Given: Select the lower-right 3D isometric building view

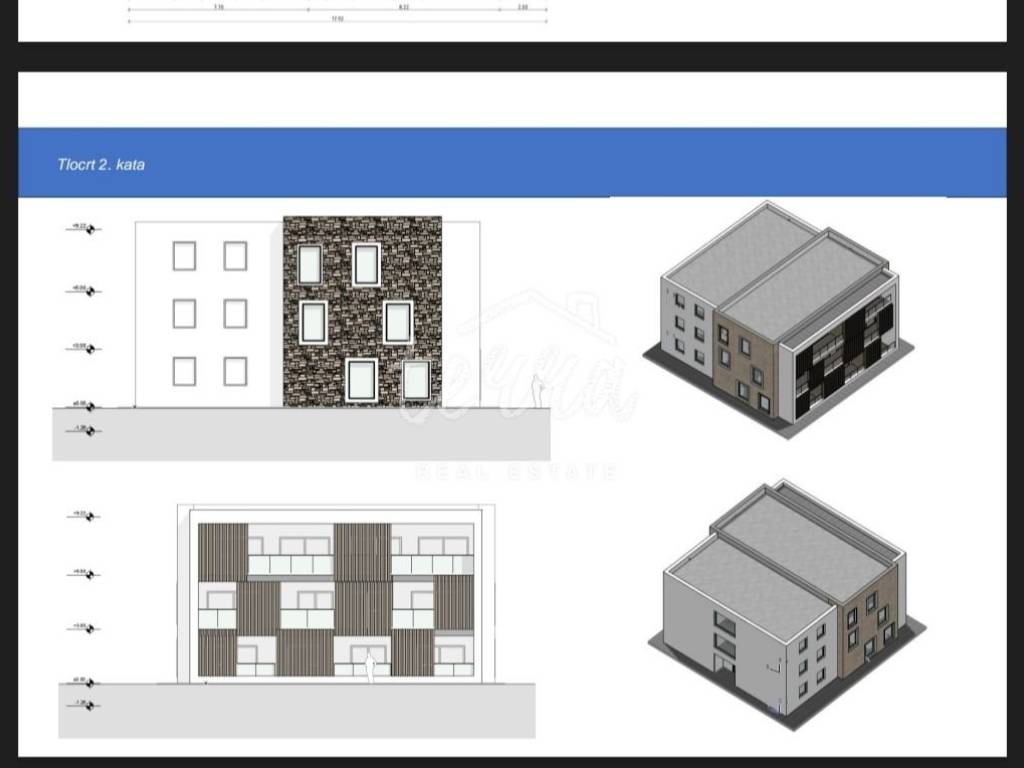Looking at the screenshot, I should pos(786,598).
